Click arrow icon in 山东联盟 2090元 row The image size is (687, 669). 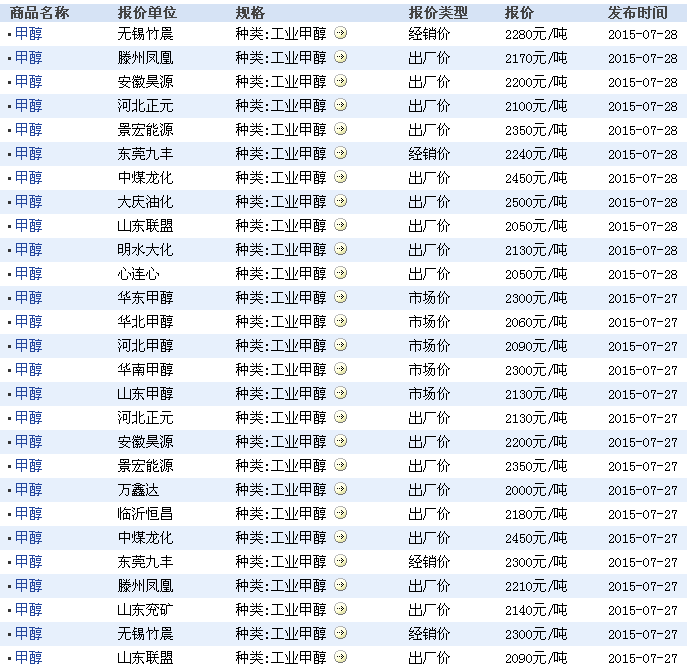coord(340,657)
